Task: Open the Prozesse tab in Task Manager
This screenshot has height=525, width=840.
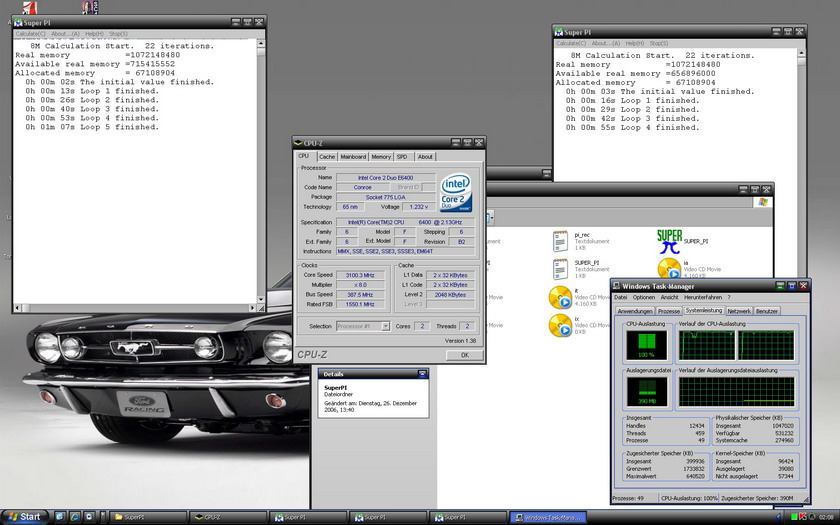Action: (669, 311)
